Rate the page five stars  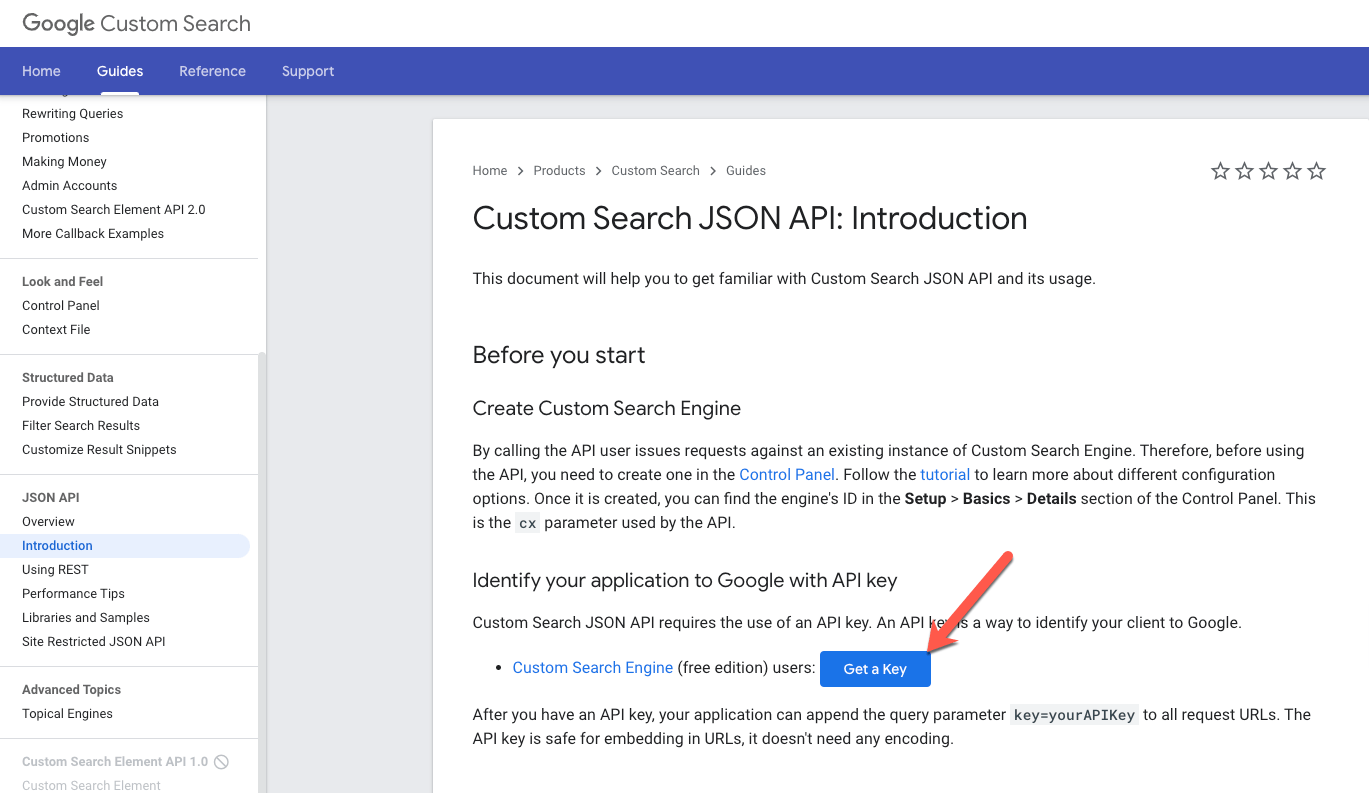(x=1316, y=171)
